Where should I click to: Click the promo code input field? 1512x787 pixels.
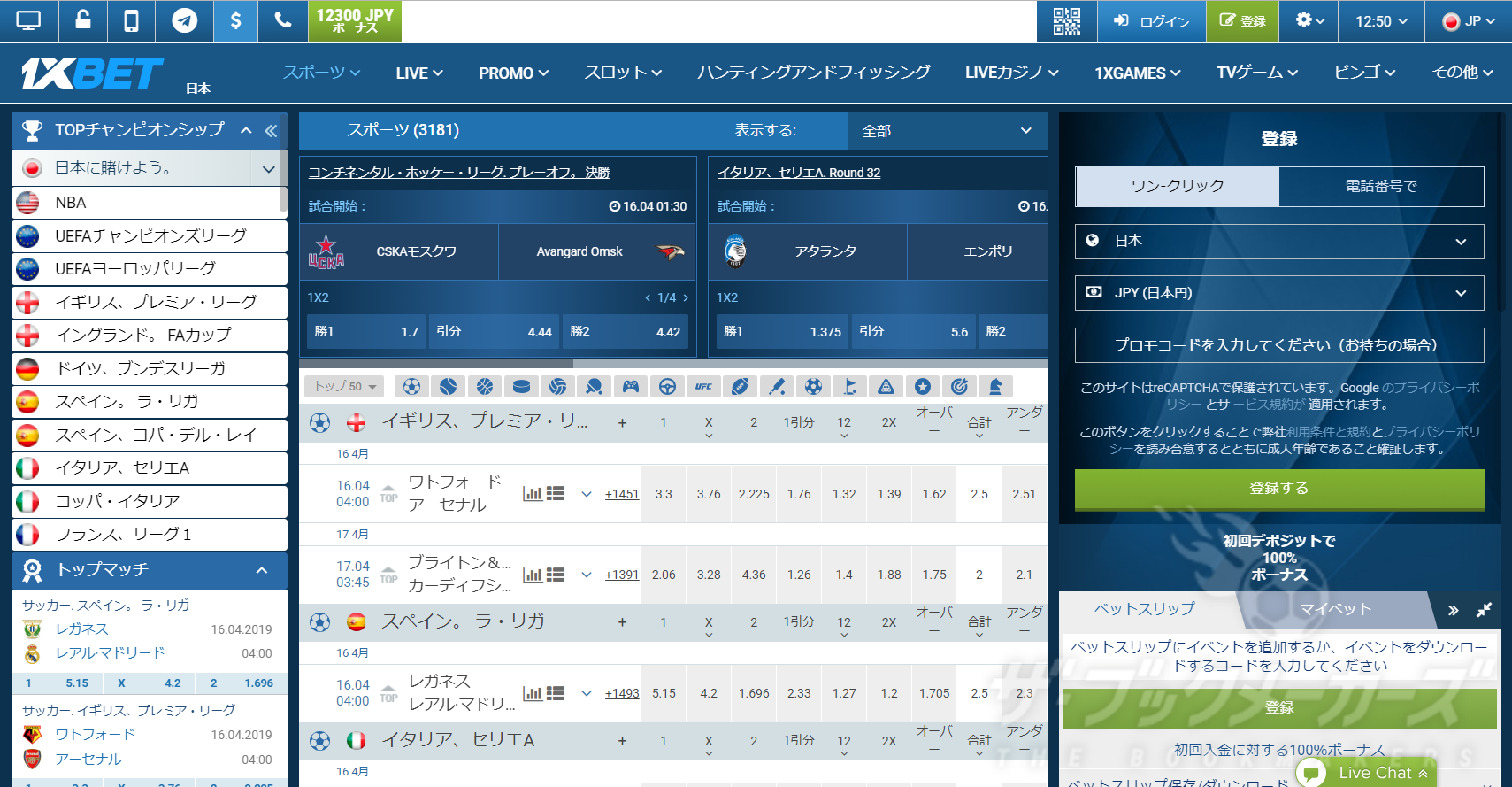pyautogui.click(x=1279, y=345)
